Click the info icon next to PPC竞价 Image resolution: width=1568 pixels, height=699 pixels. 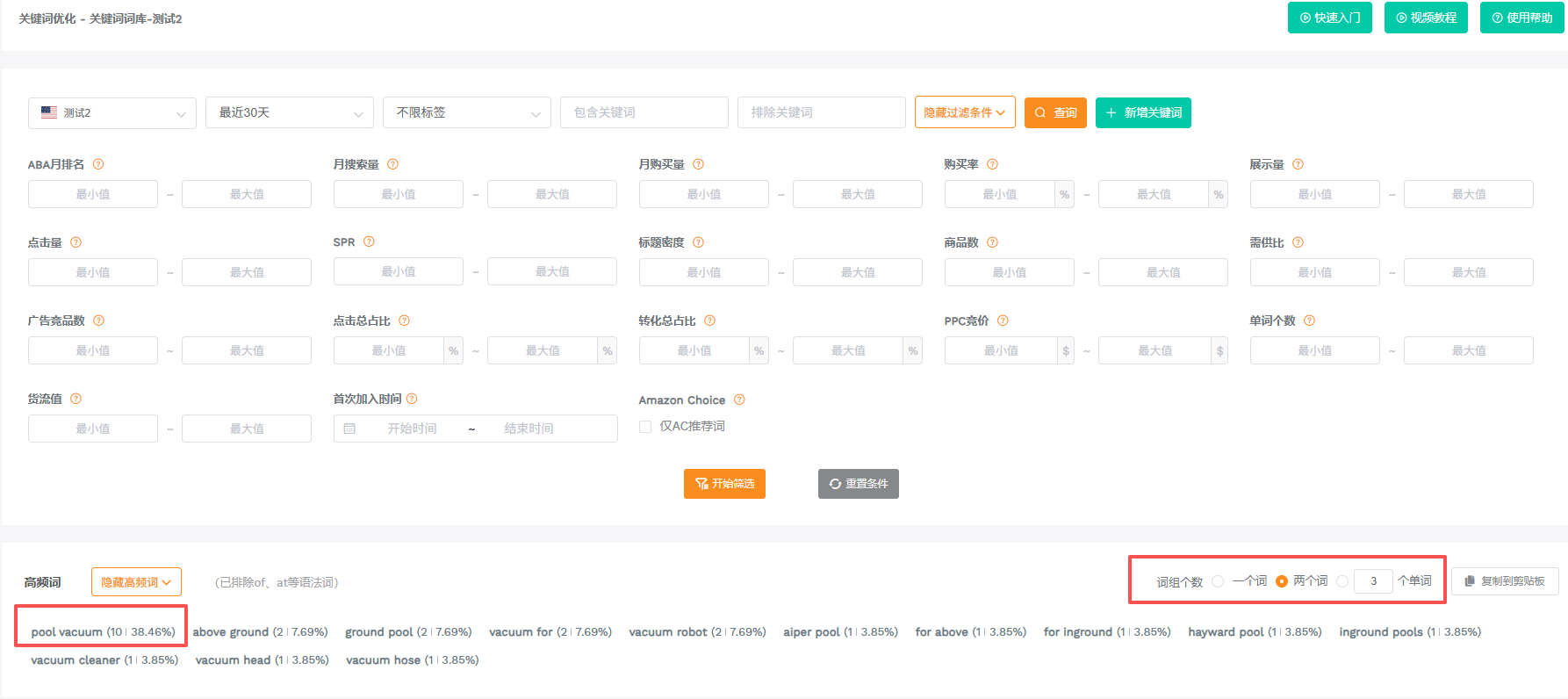(x=1003, y=321)
